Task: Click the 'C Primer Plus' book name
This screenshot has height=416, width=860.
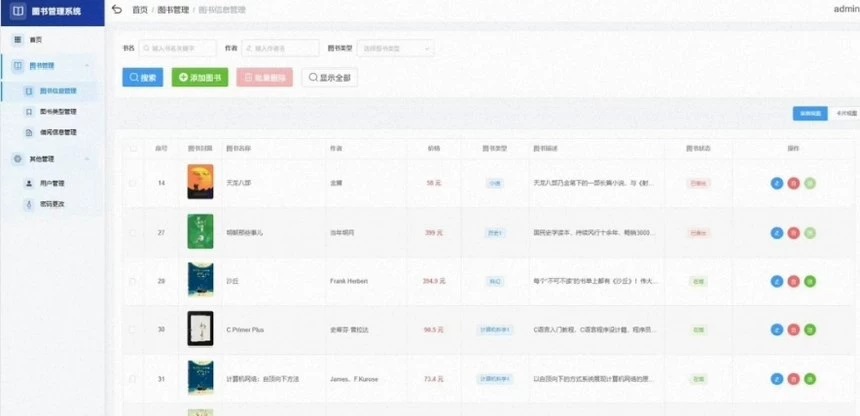Action: pyautogui.click(x=244, y=330)
